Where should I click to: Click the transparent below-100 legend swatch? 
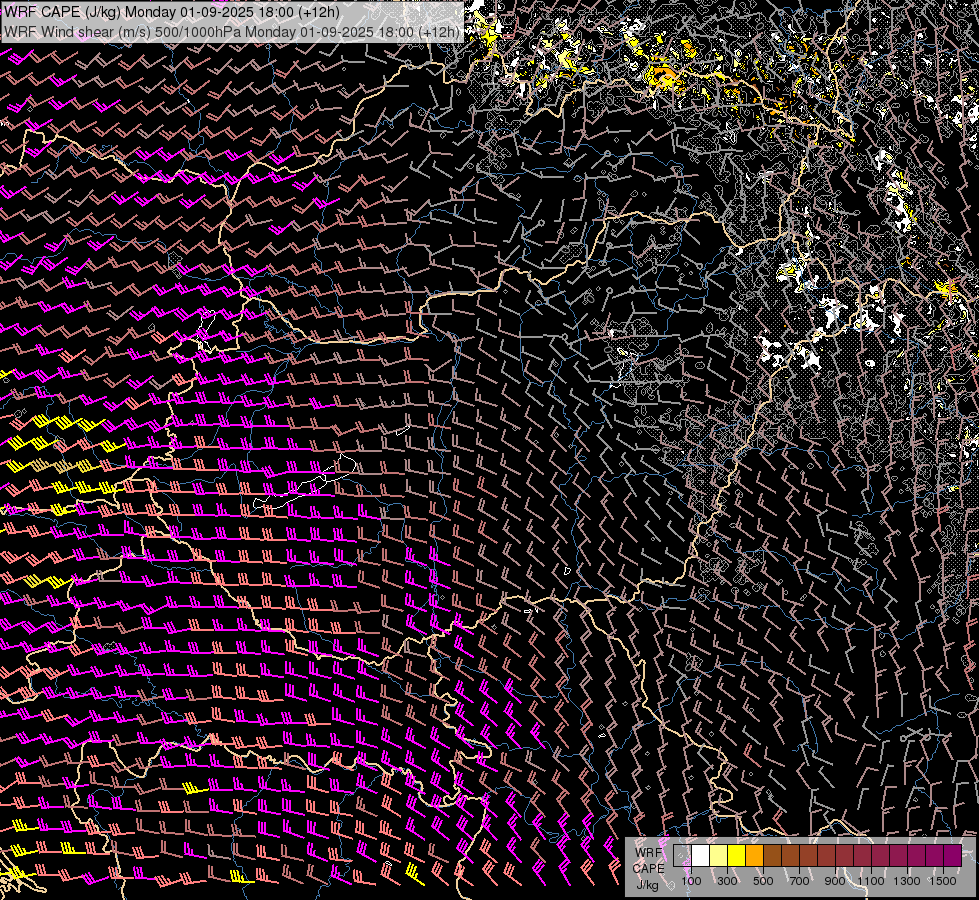pyautogui.click(x=682, y=856)
